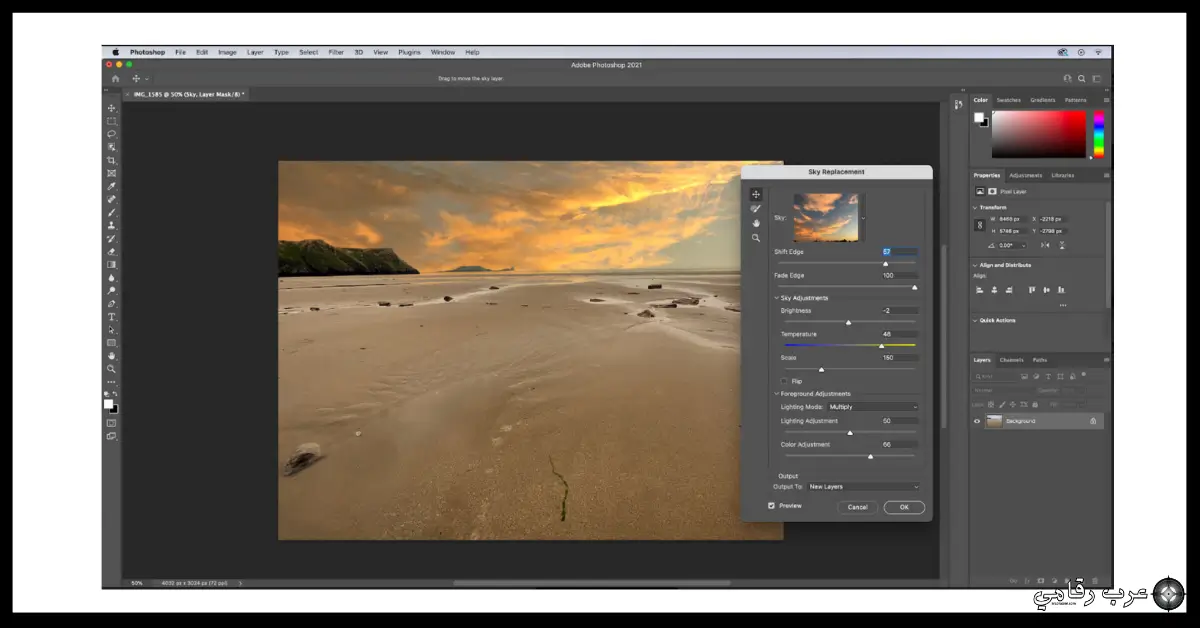This screenshot has height=628, width=1200.
Task: Open the Lighting Mode Multiply dropdown
Action: 872,407
